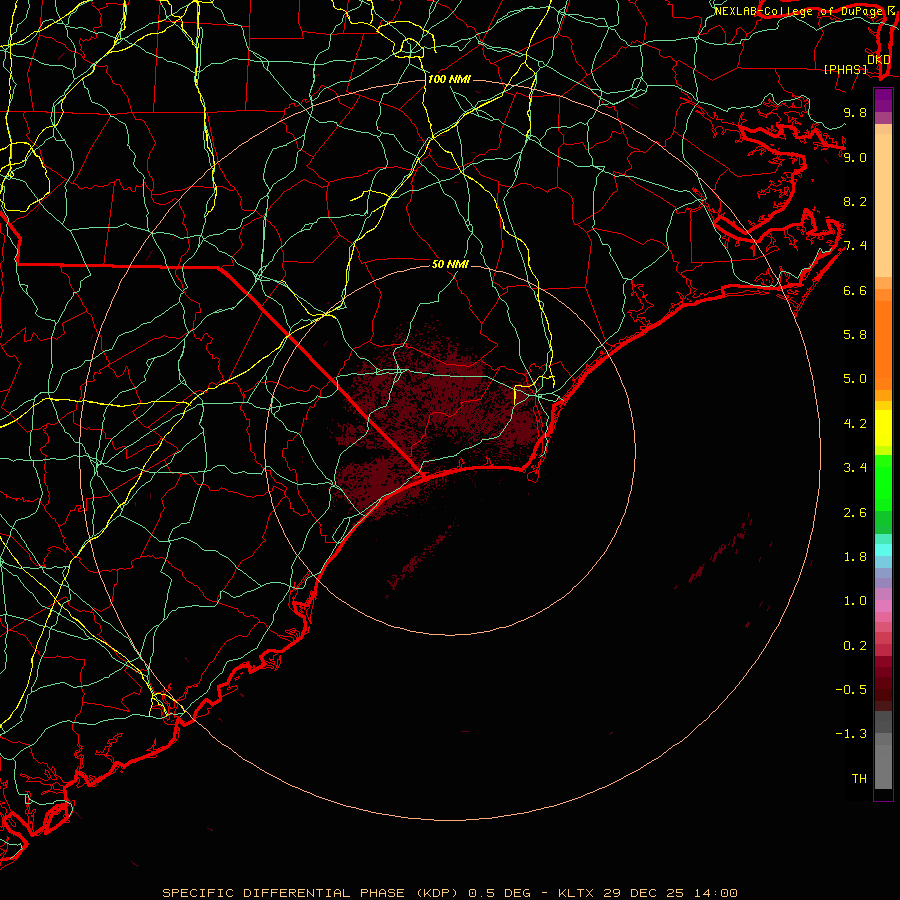Image resolution: width=900 pixels, height=900 pixels.
Task: Click the 50 NMI range ring label
Action: pos(450,264)
